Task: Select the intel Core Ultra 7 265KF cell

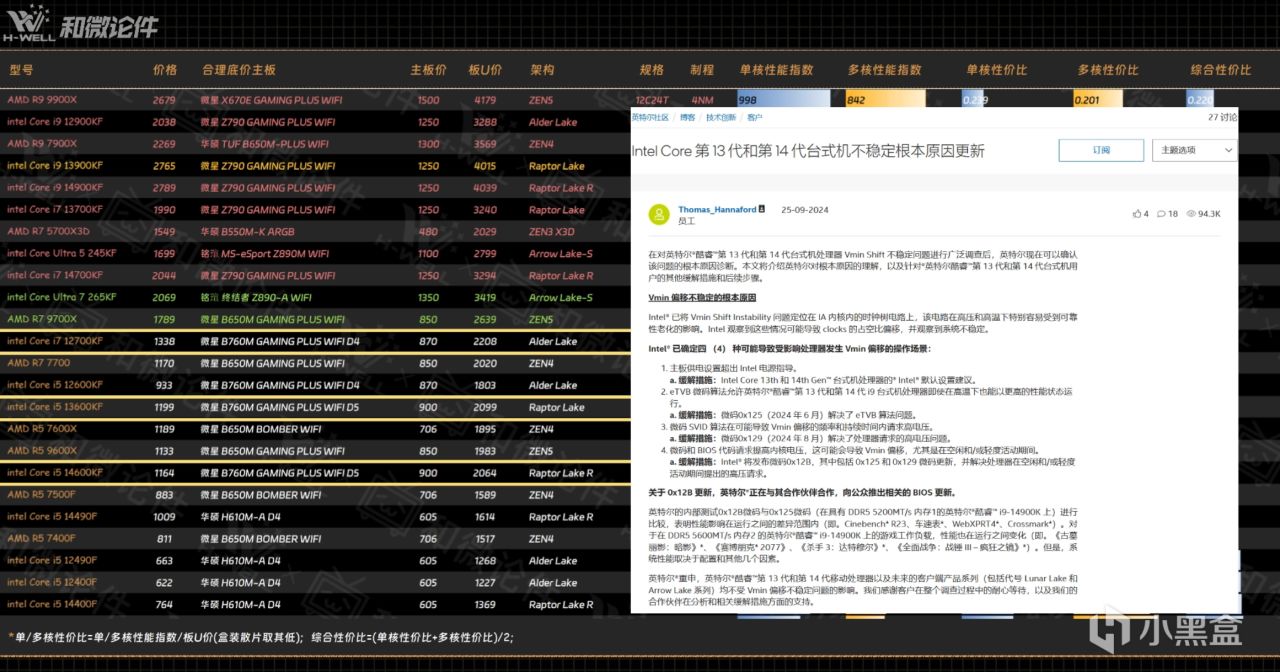Action: tap(61, 297)
